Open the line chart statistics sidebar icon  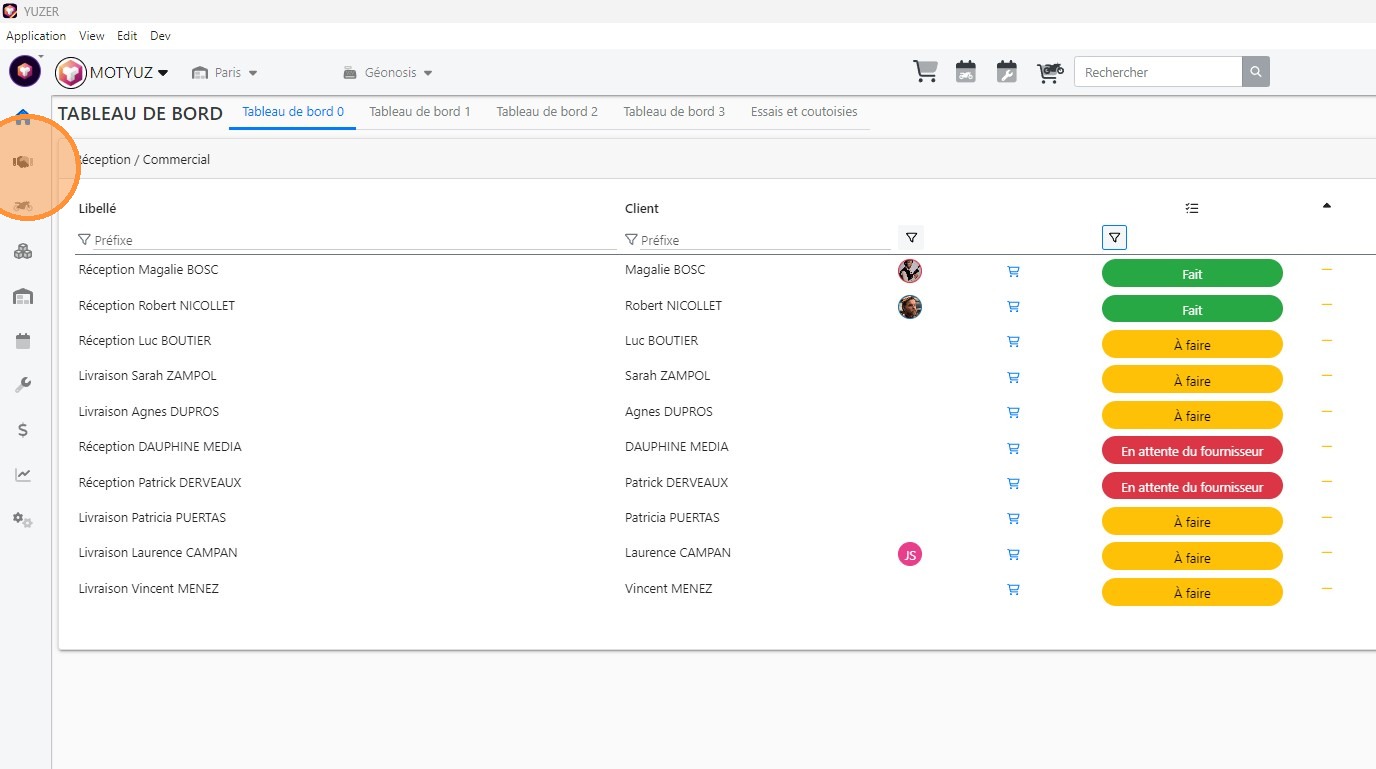(x=22, y=475)
